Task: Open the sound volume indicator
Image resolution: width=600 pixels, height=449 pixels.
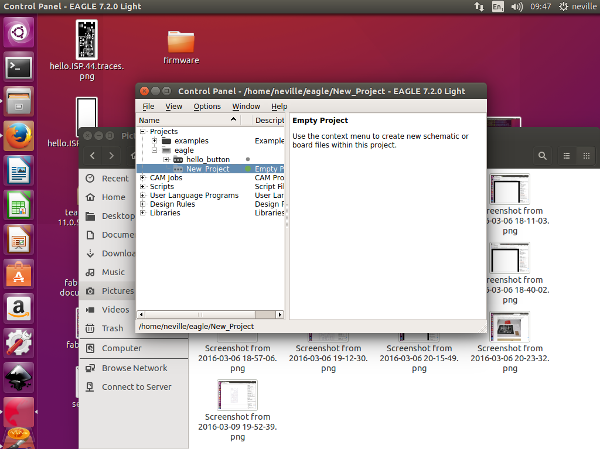Action: pyautogui.click(x=517, y=7)
